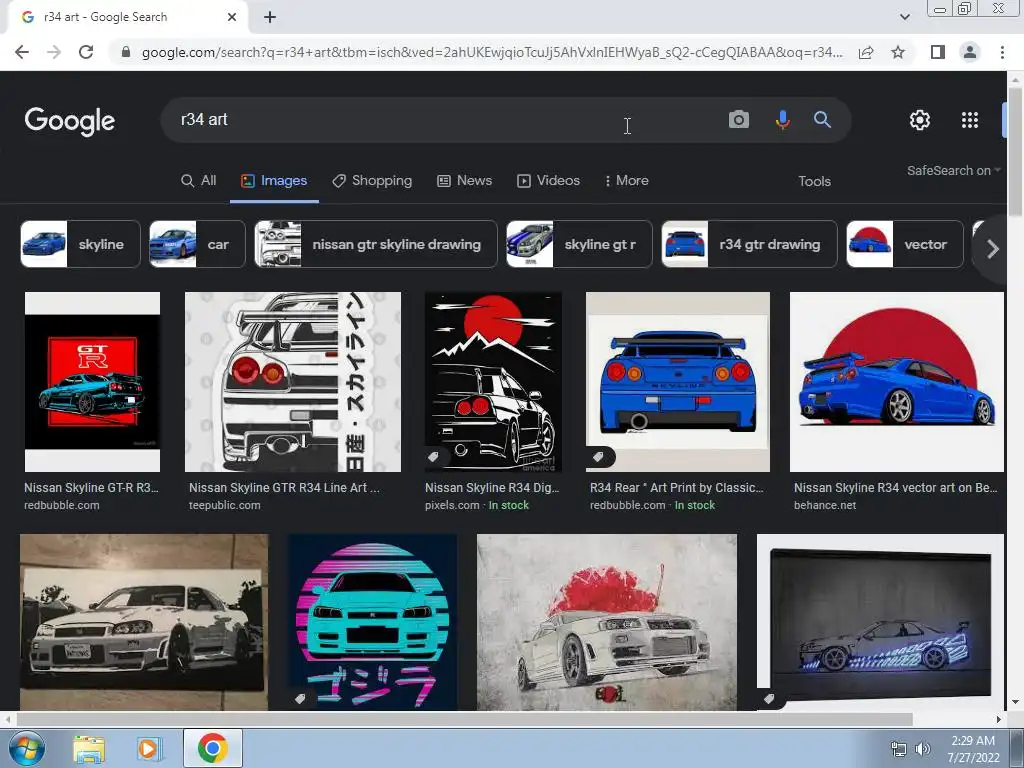Close the r34 art Google Search tab
This screenshot has width=1024, height=768.
coord(232,17)
